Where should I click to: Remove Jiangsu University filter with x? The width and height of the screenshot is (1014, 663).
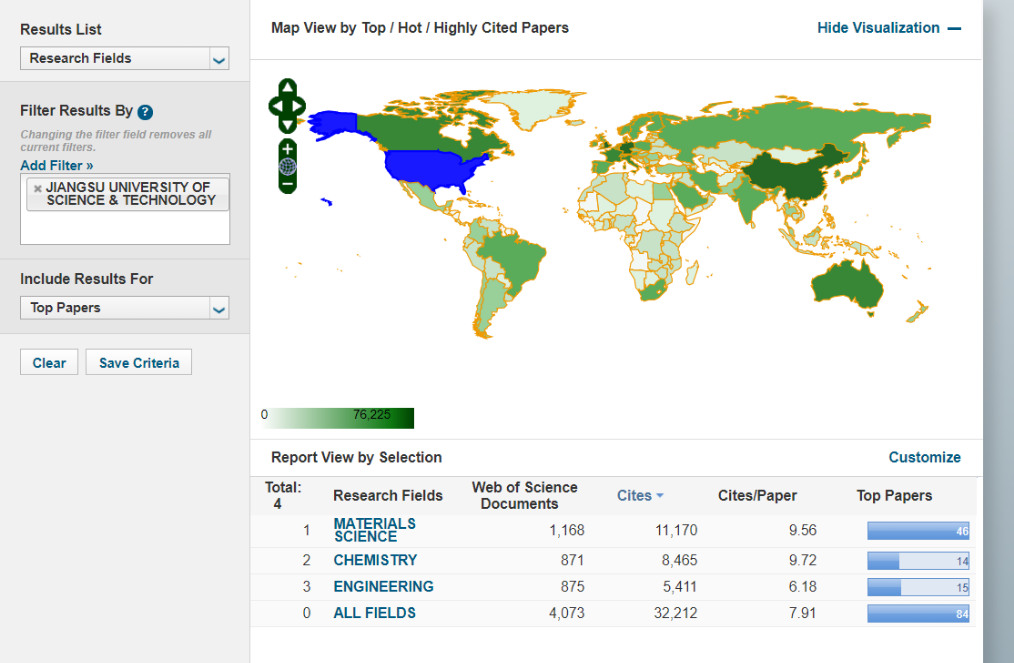click(37, 188)
